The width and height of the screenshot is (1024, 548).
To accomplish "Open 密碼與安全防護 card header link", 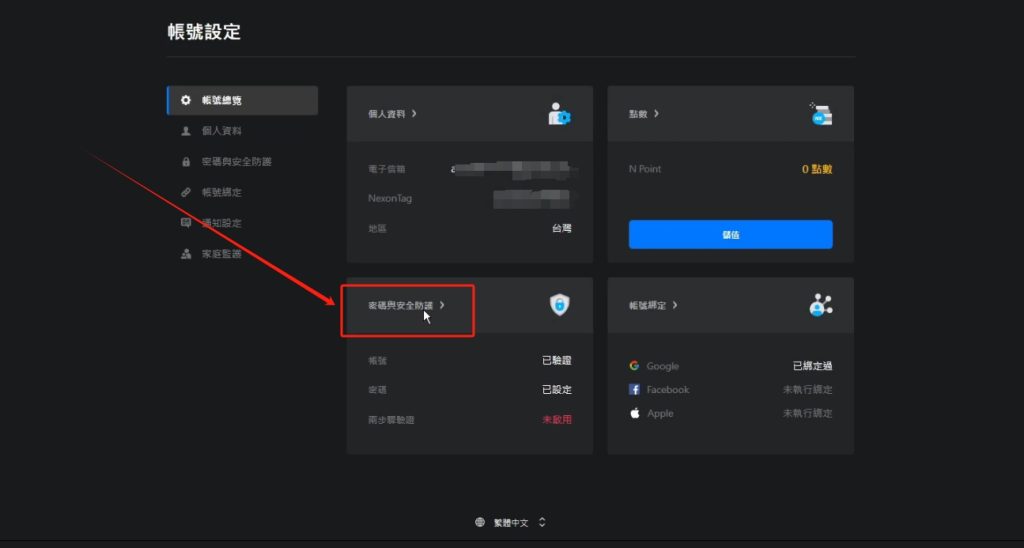I will pos(406,305).
